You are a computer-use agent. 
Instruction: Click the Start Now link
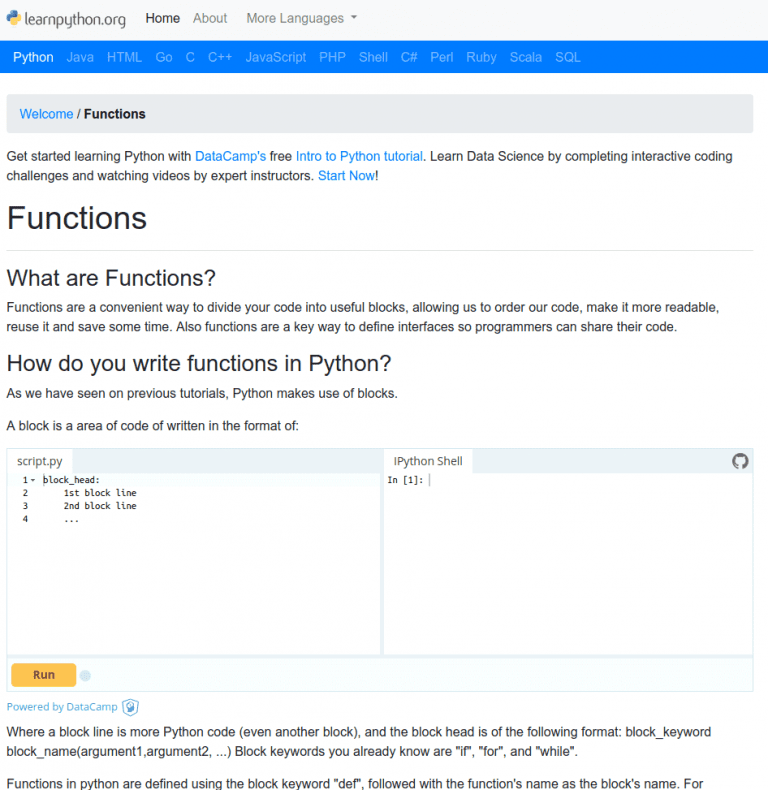(x=346, y=176)
